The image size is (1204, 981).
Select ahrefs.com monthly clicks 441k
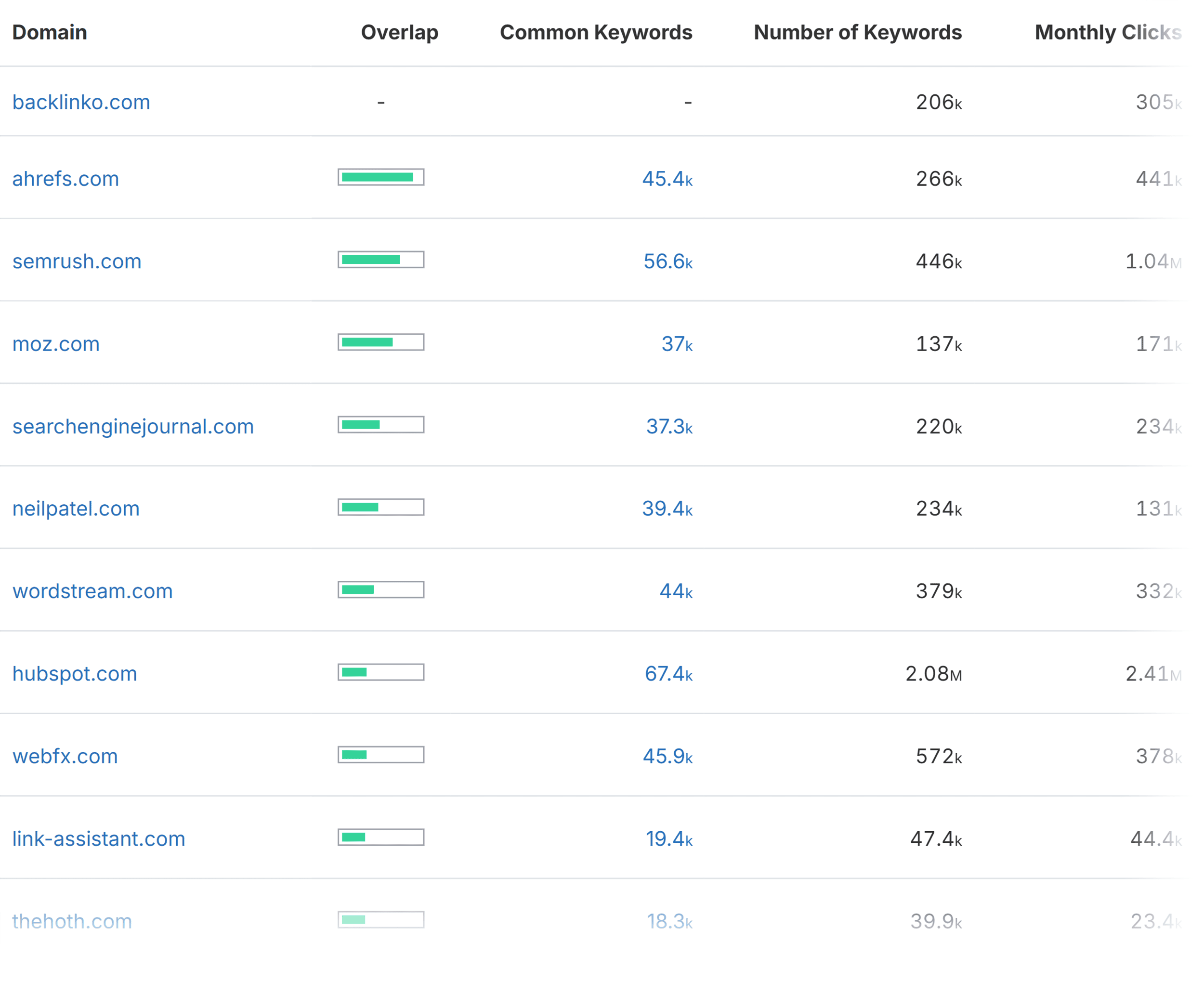pos(1159,179)
